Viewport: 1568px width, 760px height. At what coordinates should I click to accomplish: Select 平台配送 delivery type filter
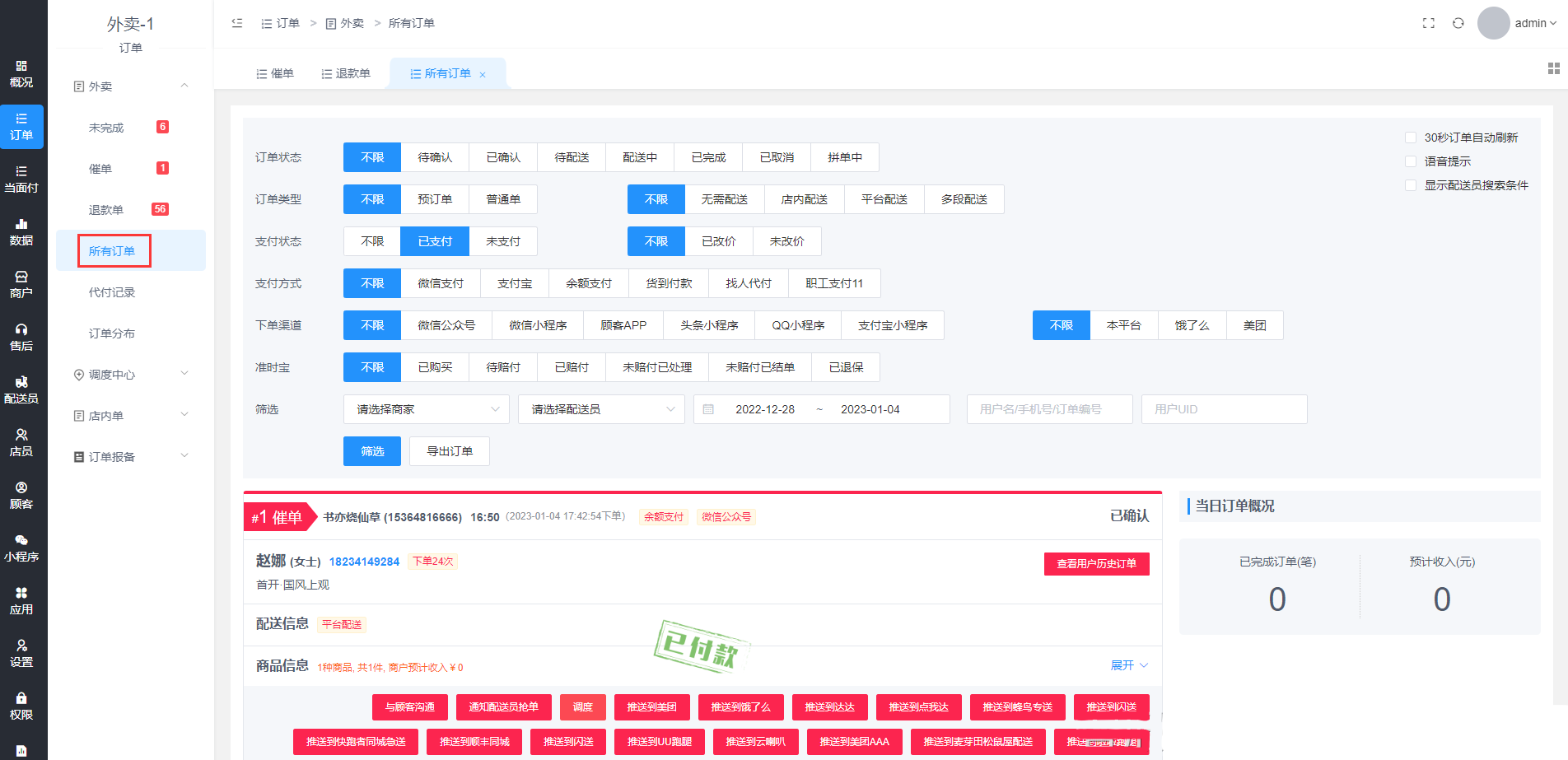pyautogui.click(x=884, y=199)
